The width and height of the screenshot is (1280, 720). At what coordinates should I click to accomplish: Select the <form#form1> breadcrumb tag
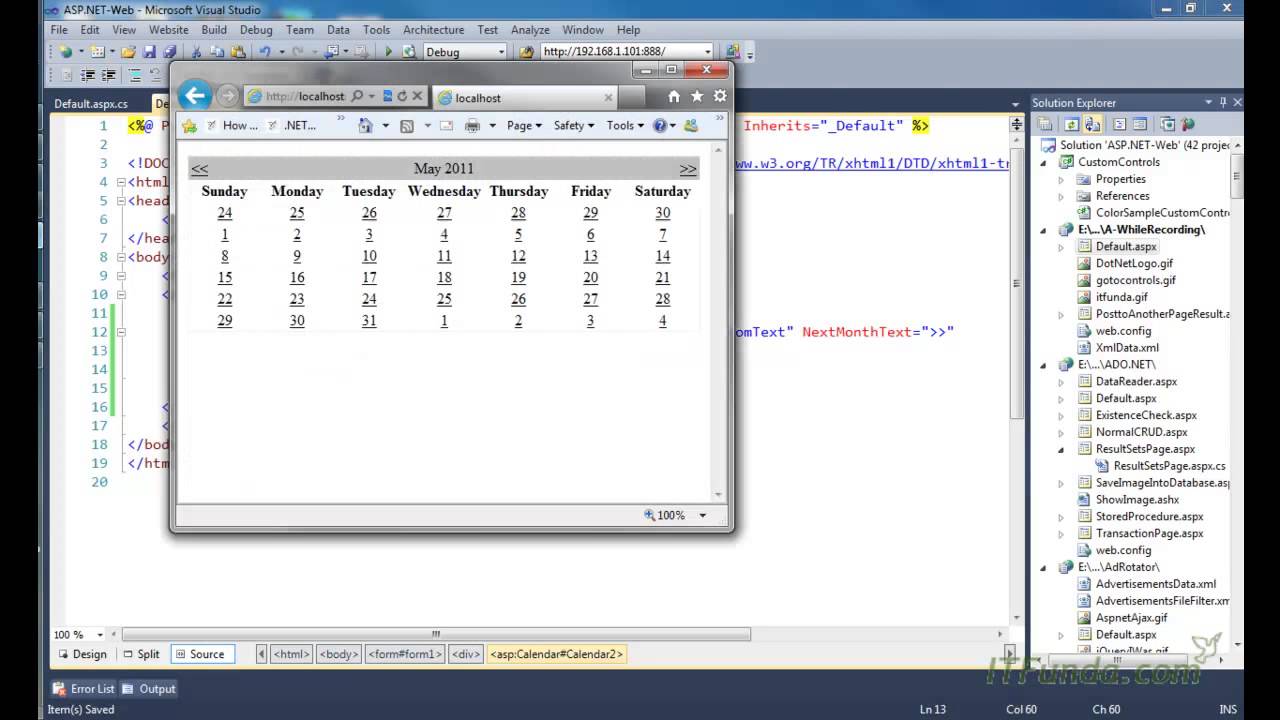[405, 654]
